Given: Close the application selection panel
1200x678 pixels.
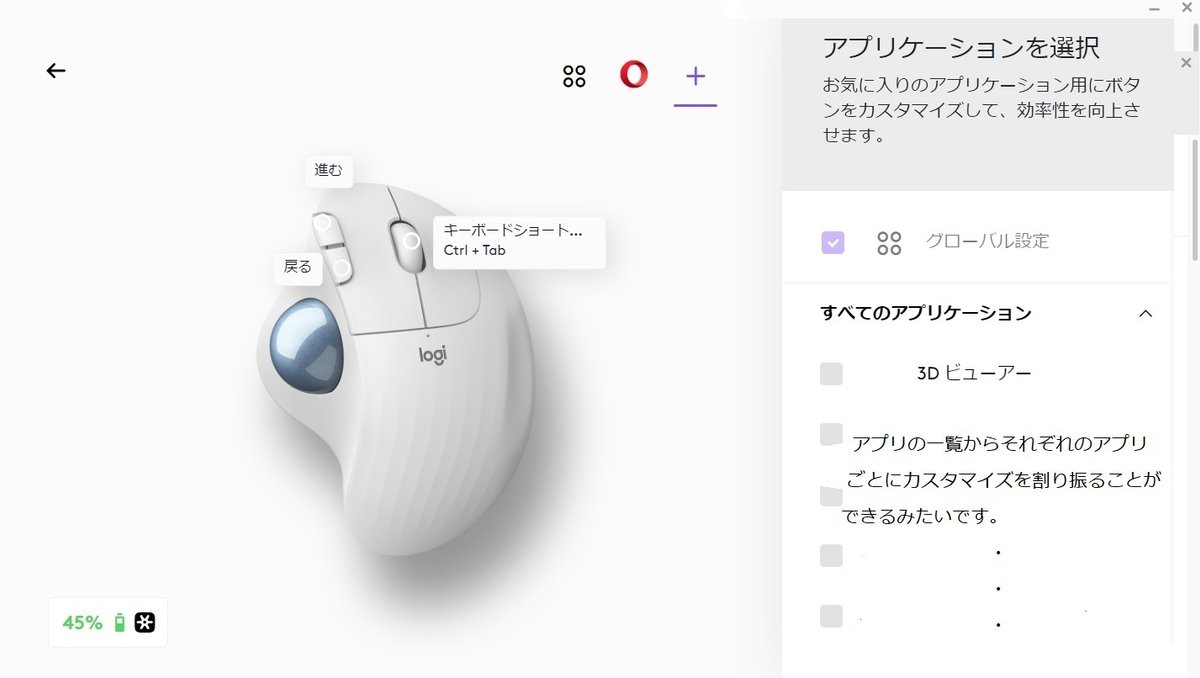Looking at the screenshot, I should point(1186,62).
